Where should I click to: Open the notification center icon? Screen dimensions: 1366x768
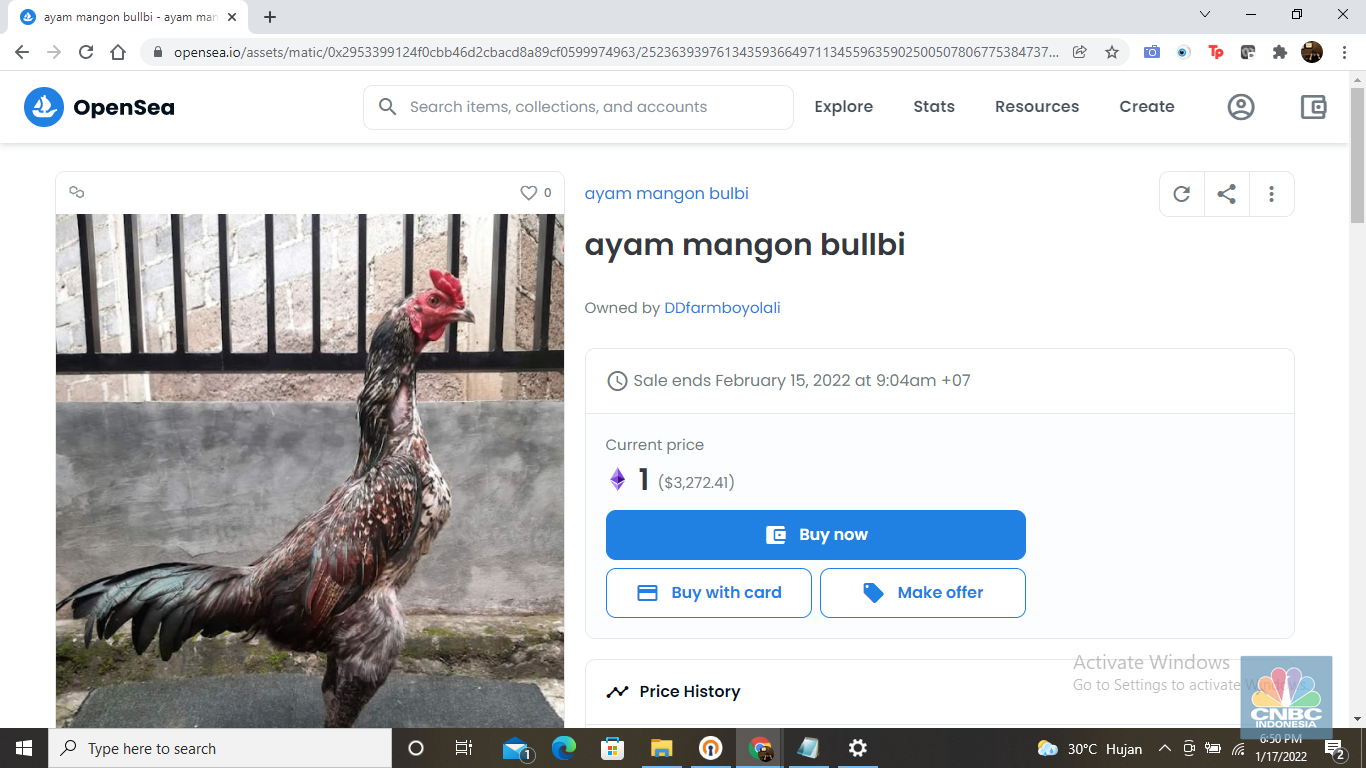[x=1334, y=748]
